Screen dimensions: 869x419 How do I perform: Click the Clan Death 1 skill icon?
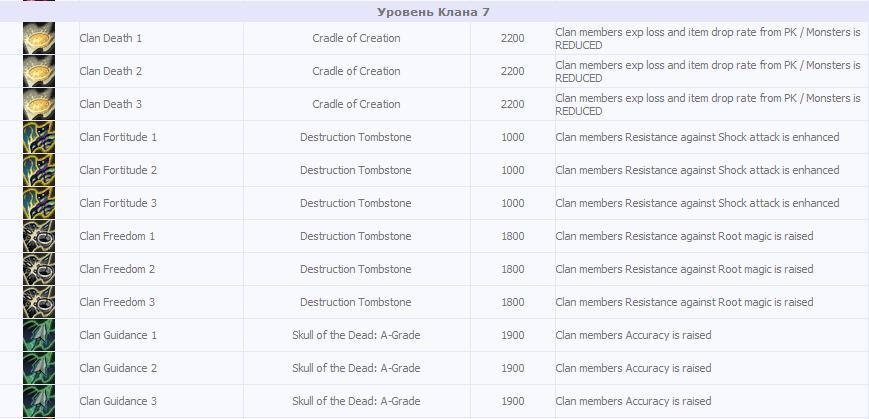coord(39,38)
